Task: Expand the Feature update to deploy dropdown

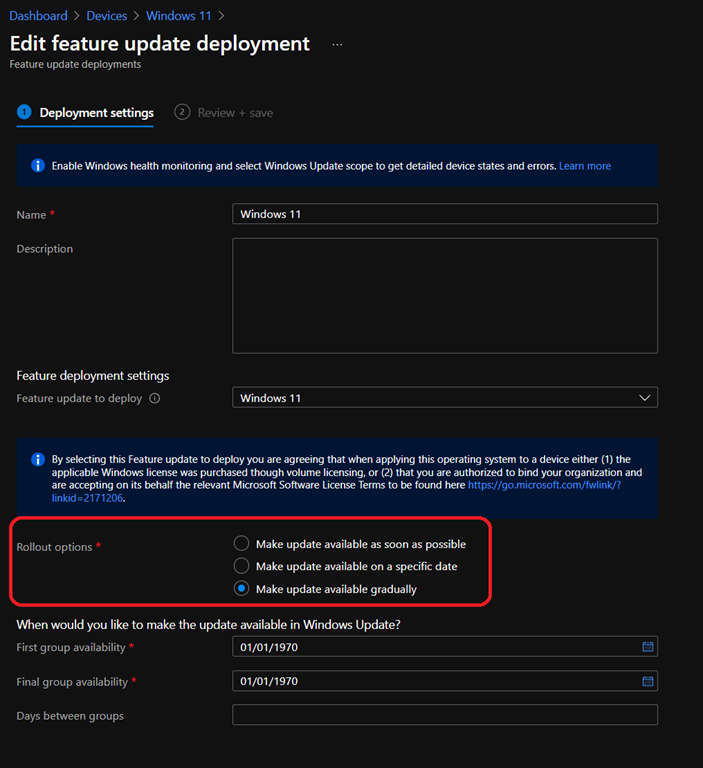Action: coord(444,398)
